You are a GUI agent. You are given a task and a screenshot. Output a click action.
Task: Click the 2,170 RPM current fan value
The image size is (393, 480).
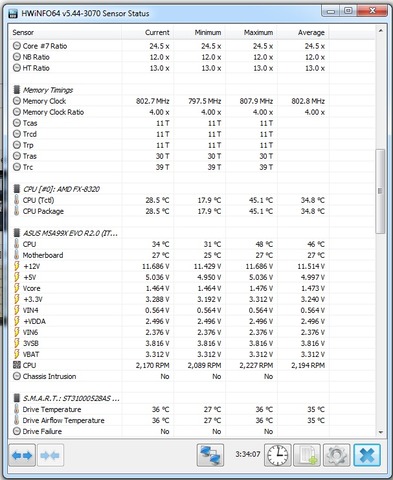(152, 365)
